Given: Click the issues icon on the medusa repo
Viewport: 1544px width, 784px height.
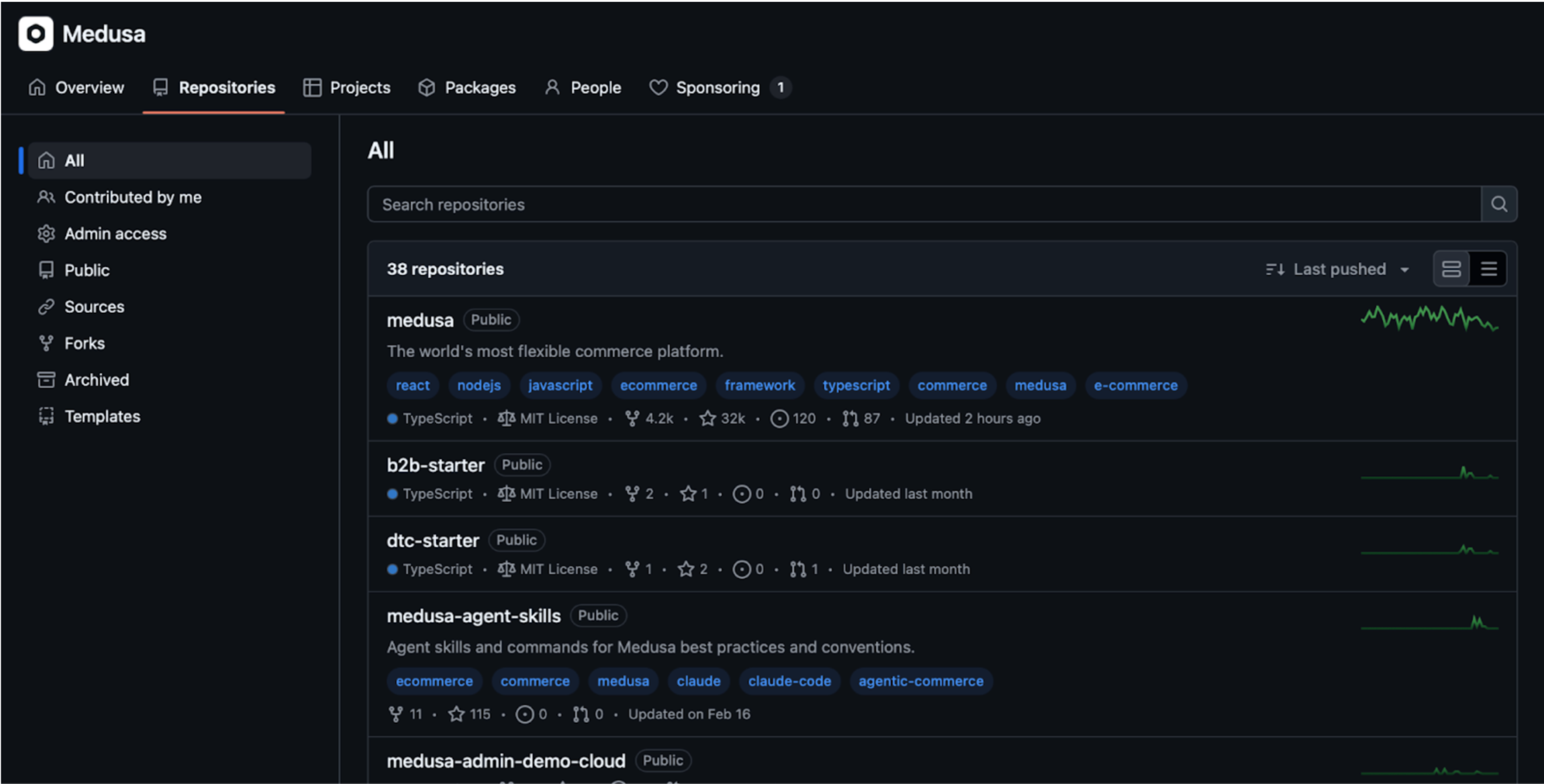Looking at the screenshot, I should pyautogui.click(x=779, y=418).
